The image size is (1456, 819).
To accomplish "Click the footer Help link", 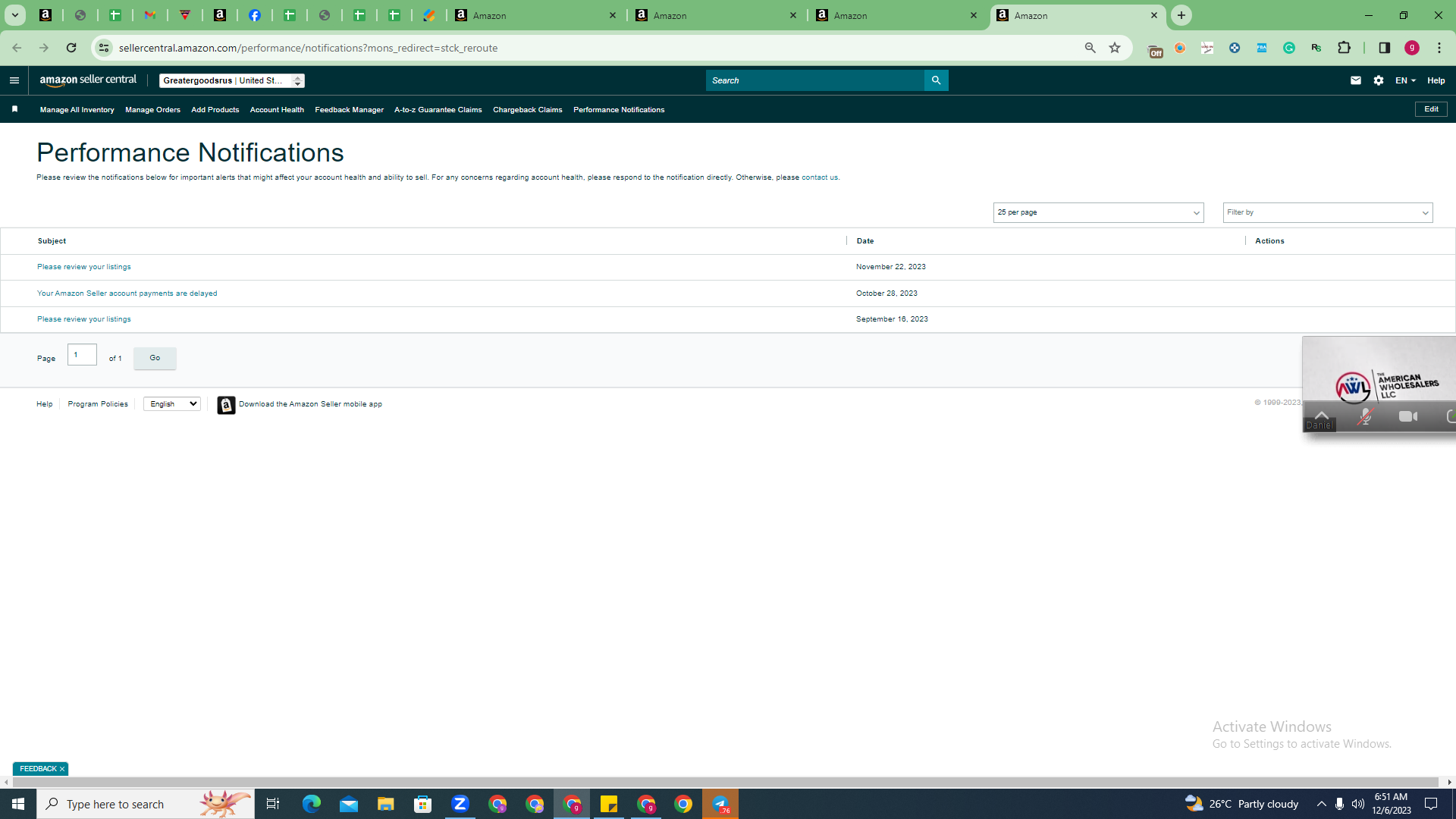I will pos(45,404).
